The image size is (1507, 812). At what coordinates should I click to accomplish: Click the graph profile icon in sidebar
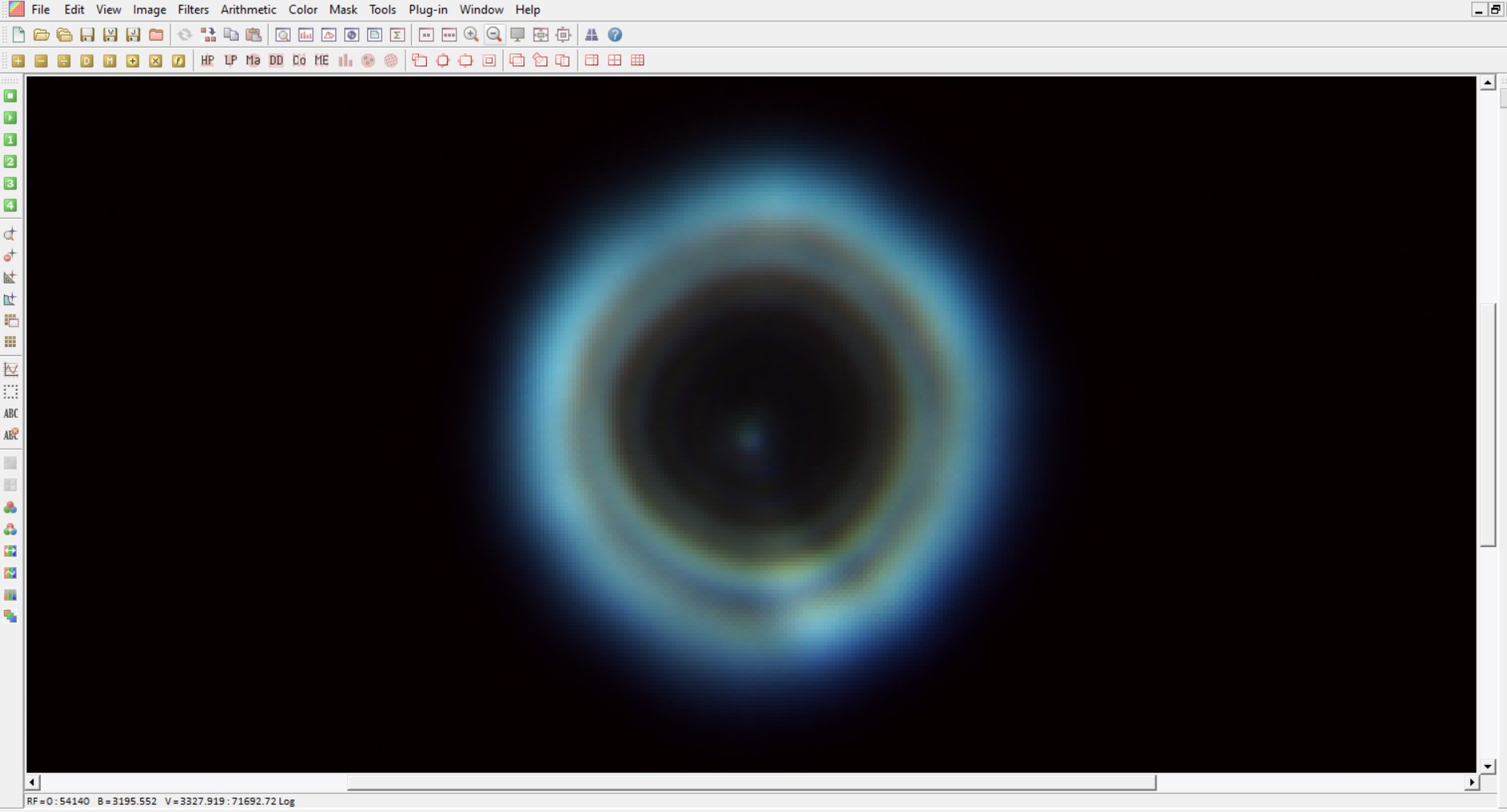10,369
